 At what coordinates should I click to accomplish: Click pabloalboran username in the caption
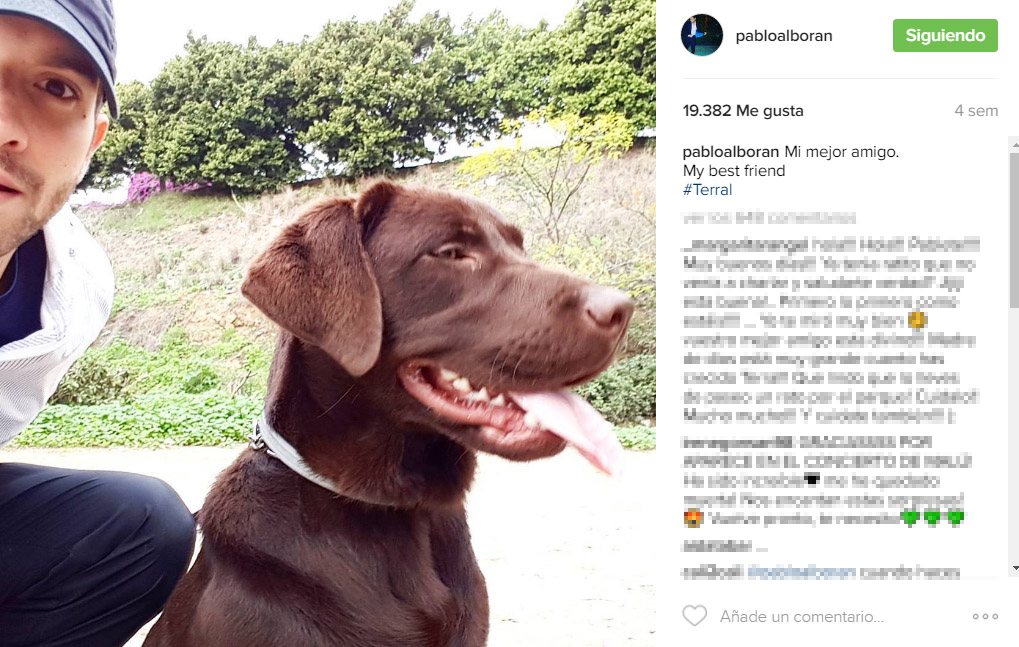pos(730,151)
